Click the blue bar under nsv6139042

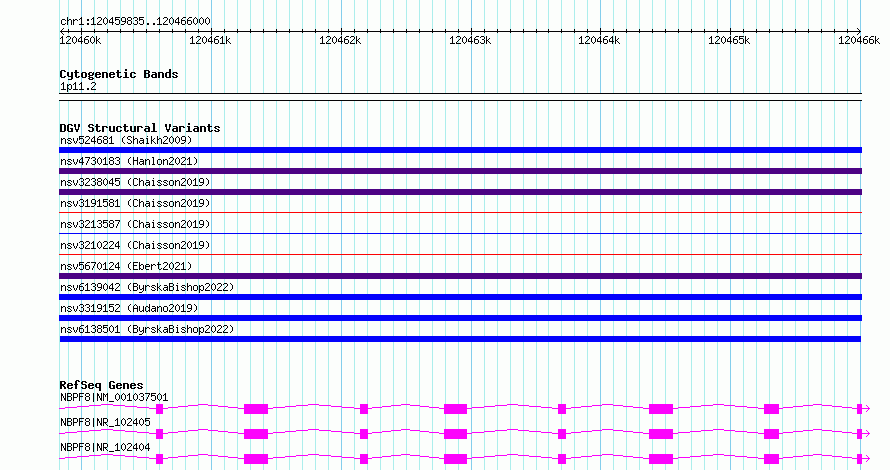coord(460,297)
